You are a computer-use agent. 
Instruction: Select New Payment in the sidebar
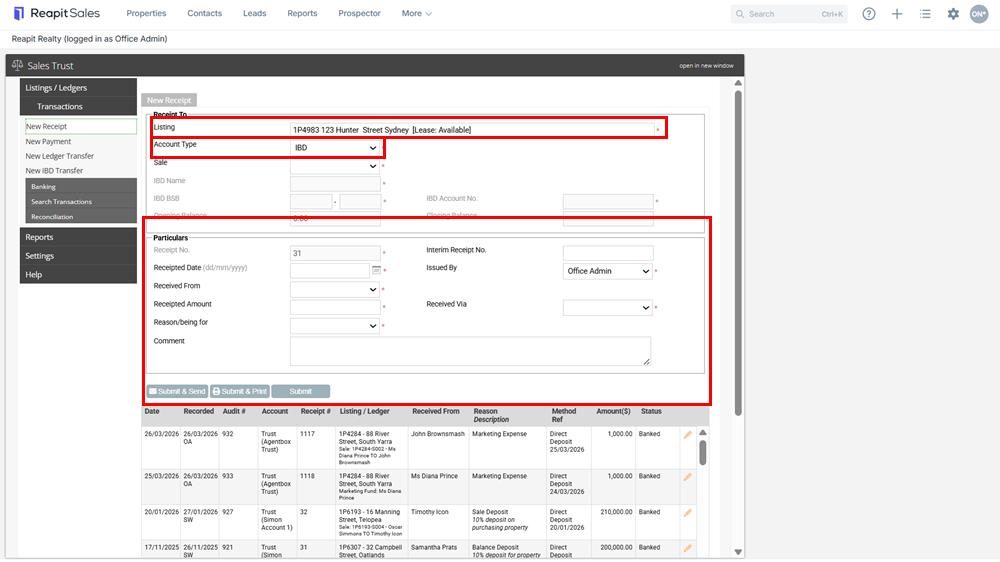(x=48, y=142)
